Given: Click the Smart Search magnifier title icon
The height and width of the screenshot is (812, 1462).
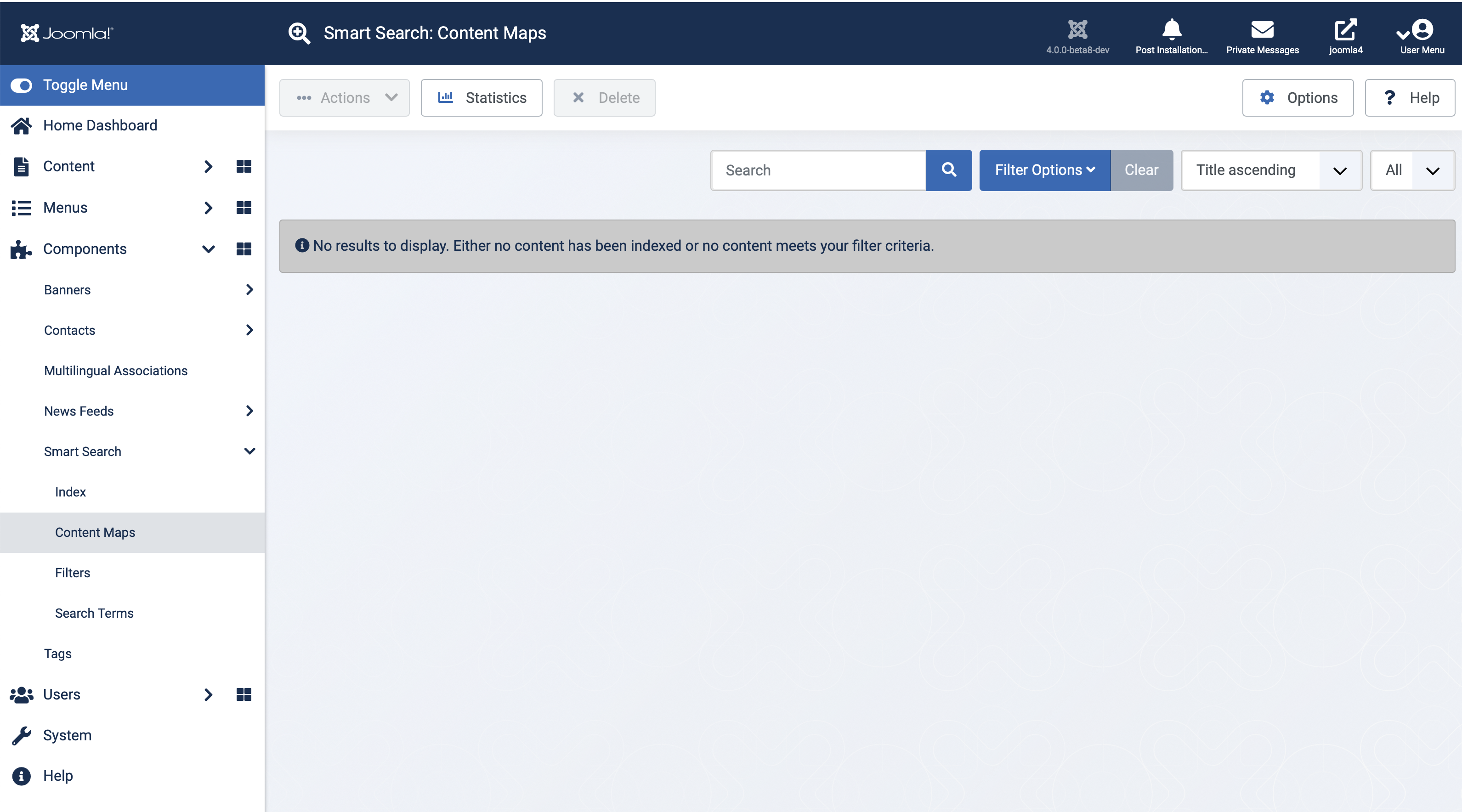Looking at the screenshot, I should 299,33.
